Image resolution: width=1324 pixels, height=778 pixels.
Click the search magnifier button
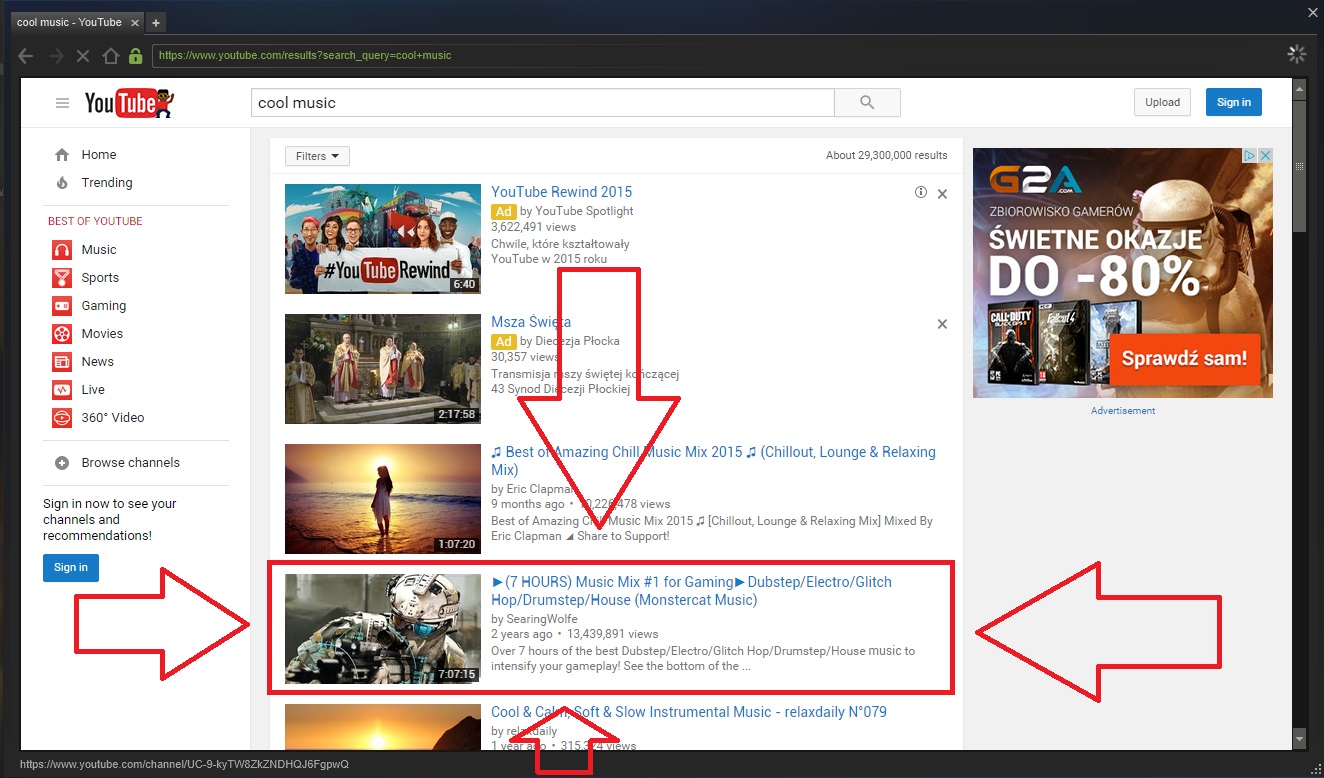click(867, 103)
